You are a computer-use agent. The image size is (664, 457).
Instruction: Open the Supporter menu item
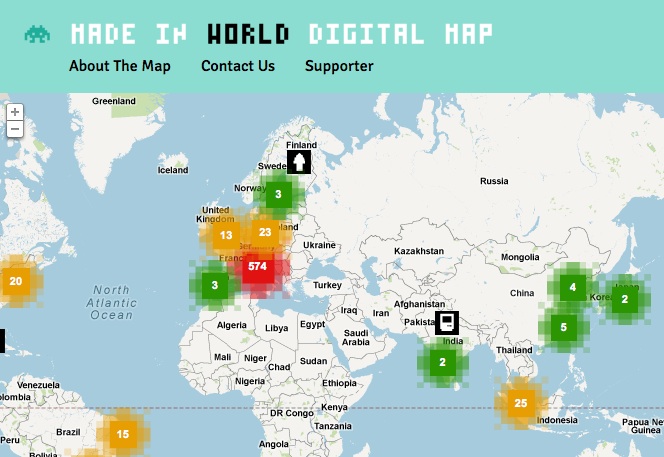pos(339,66)
